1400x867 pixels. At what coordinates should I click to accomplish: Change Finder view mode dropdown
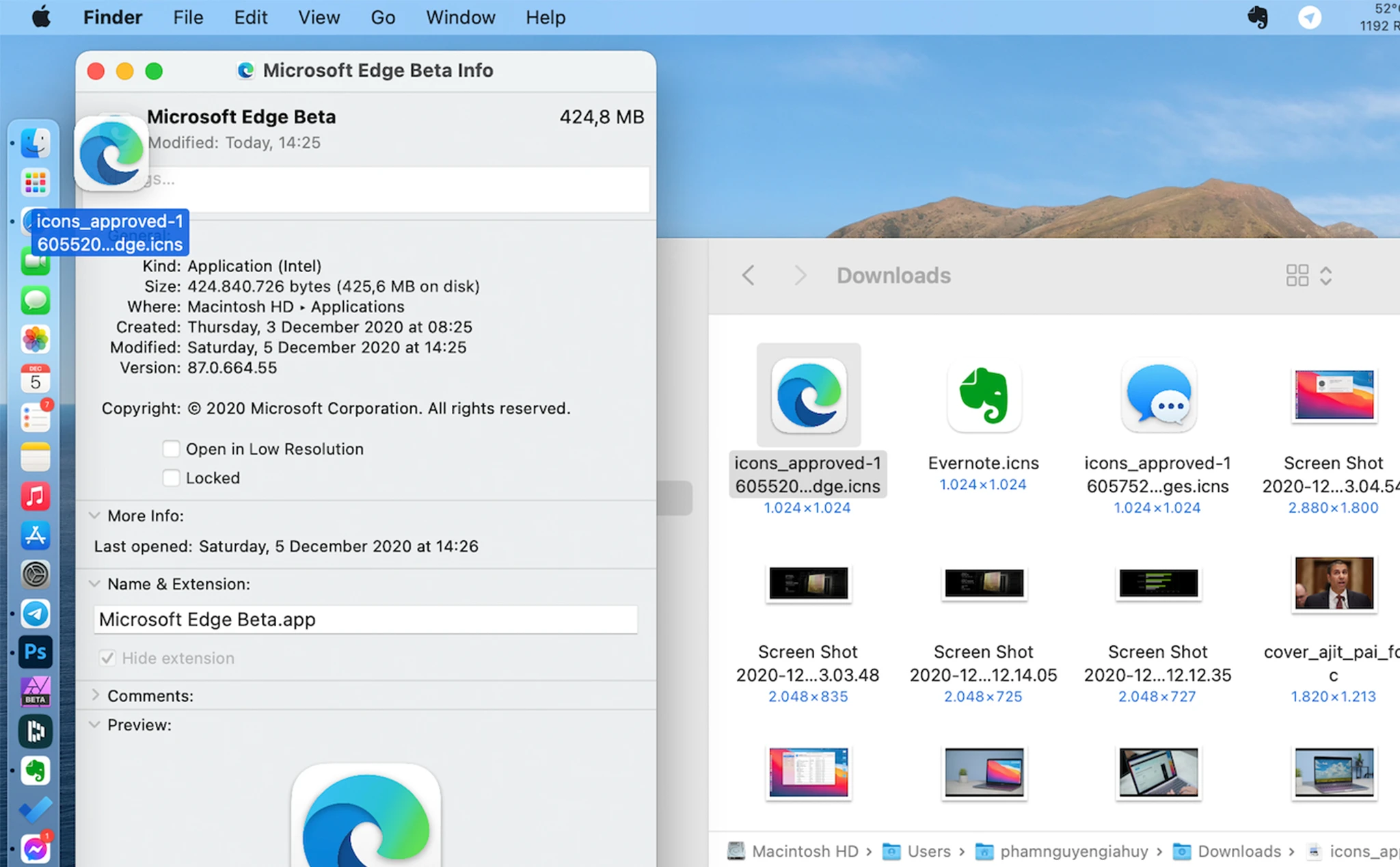tap(1308, 276)
